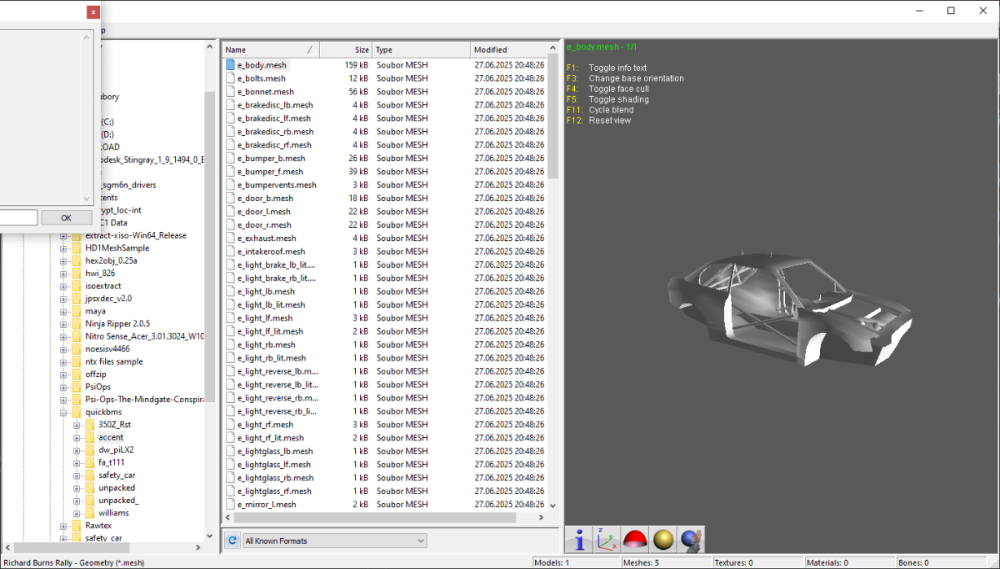
Task: Close the dialog with red X
Action: pos(93,13)
